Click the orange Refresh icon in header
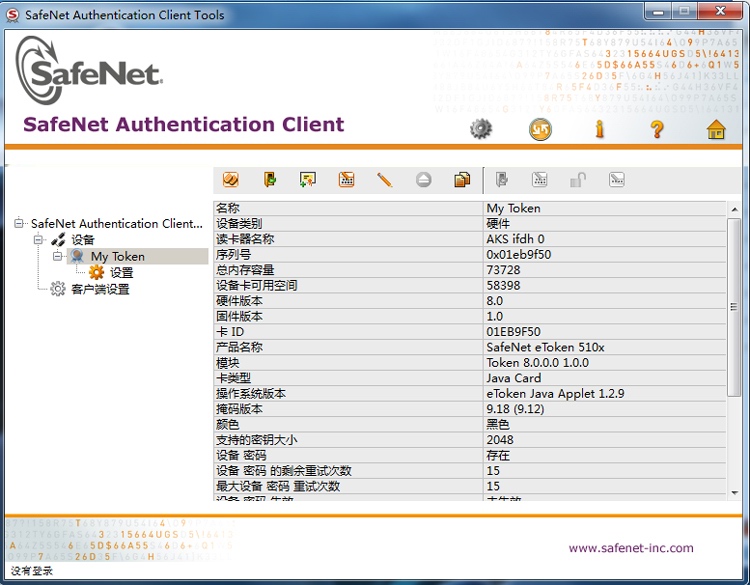This screenshot has height=585, width=750. pos(540,129)
